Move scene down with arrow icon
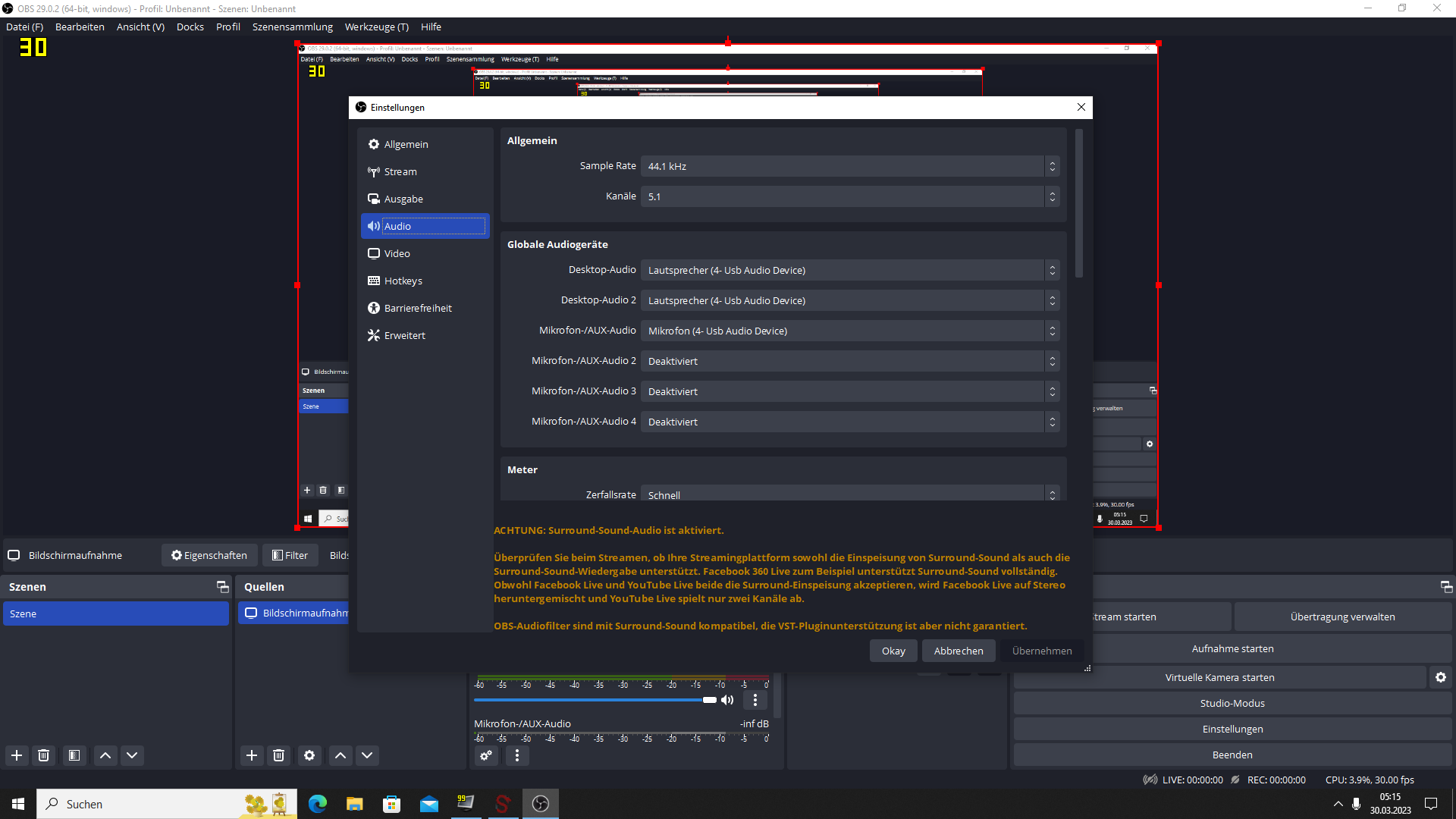1456x819 pixels. (132, 755)
